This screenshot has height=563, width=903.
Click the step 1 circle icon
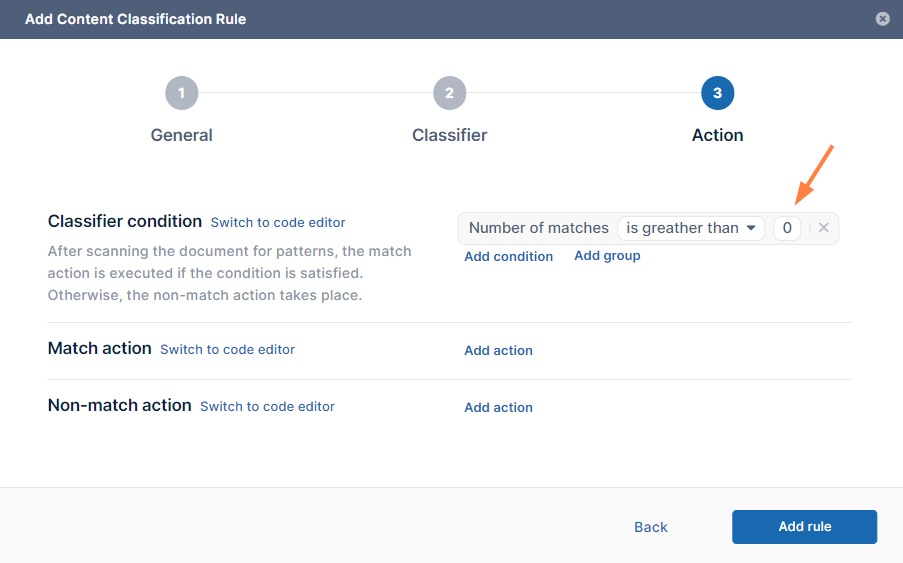181,93
